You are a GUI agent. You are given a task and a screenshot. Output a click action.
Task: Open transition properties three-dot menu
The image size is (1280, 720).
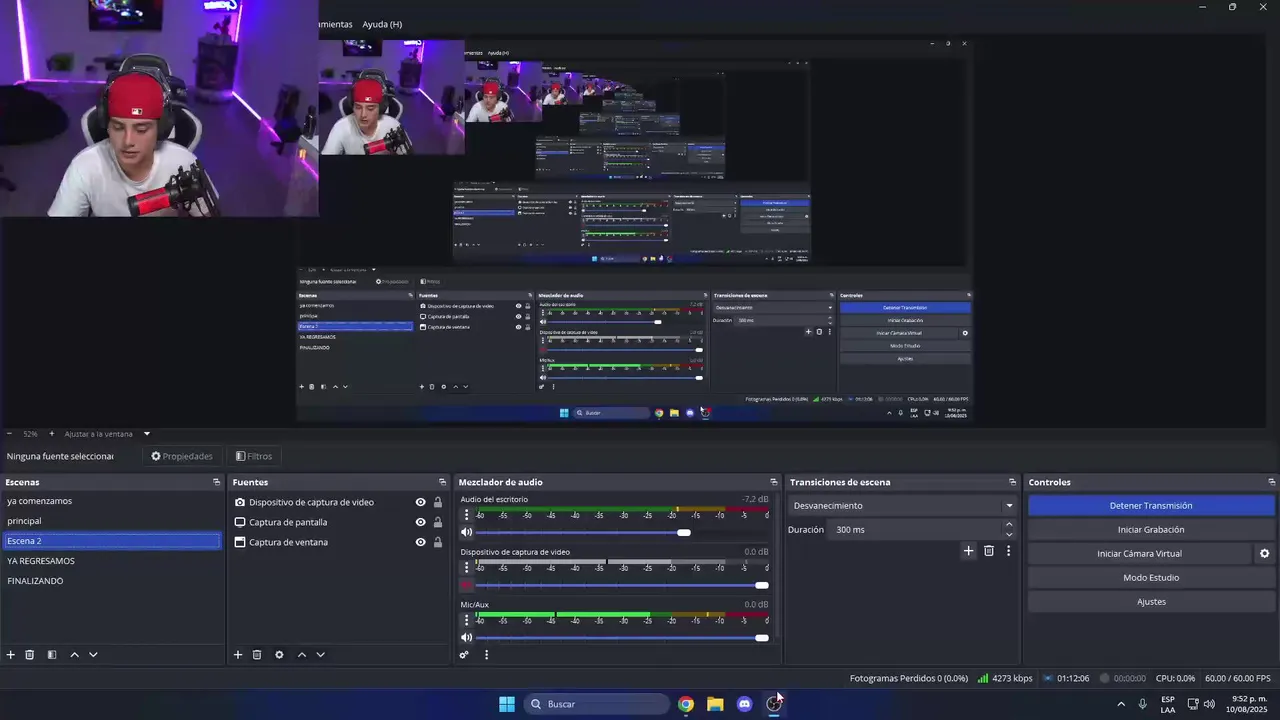click(x=1008, y=551)
